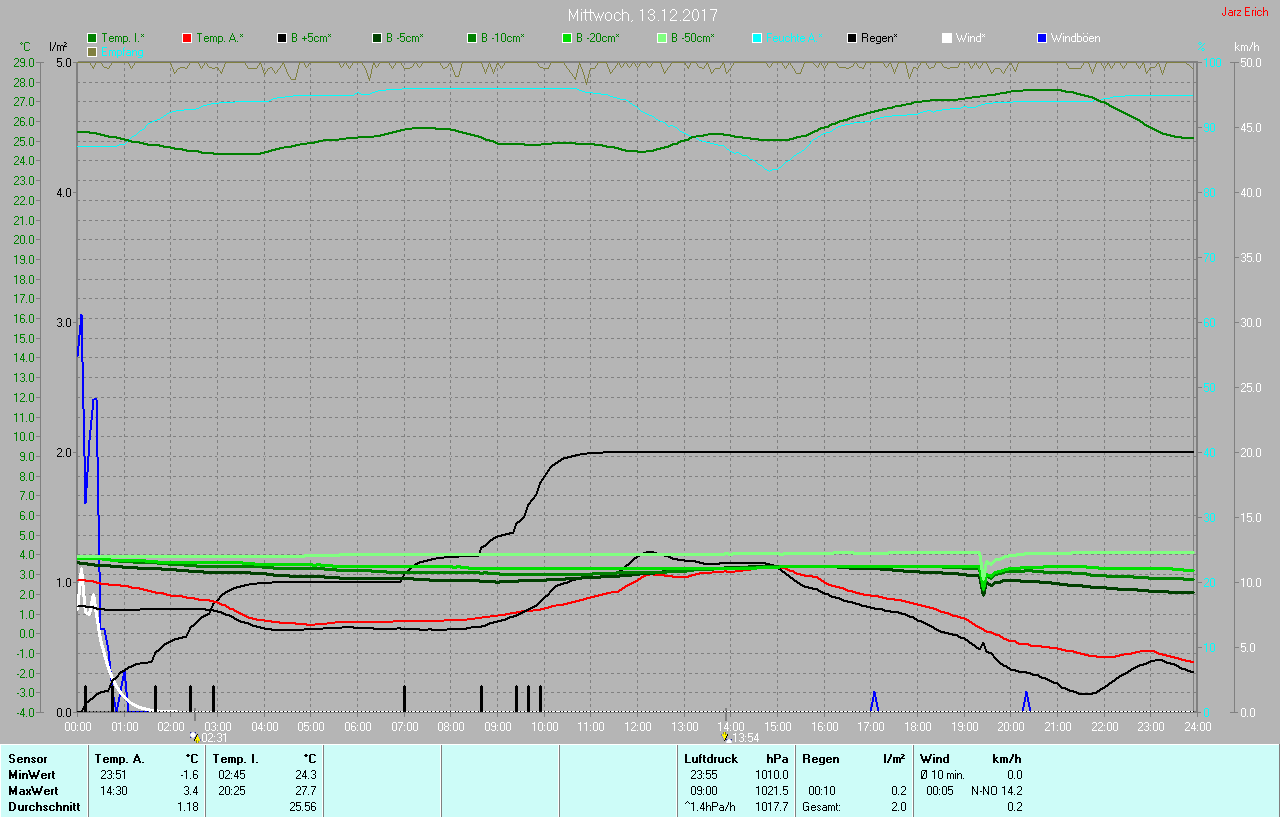Click the Temp. A. minimum value '-1.6'

point(189,775)
